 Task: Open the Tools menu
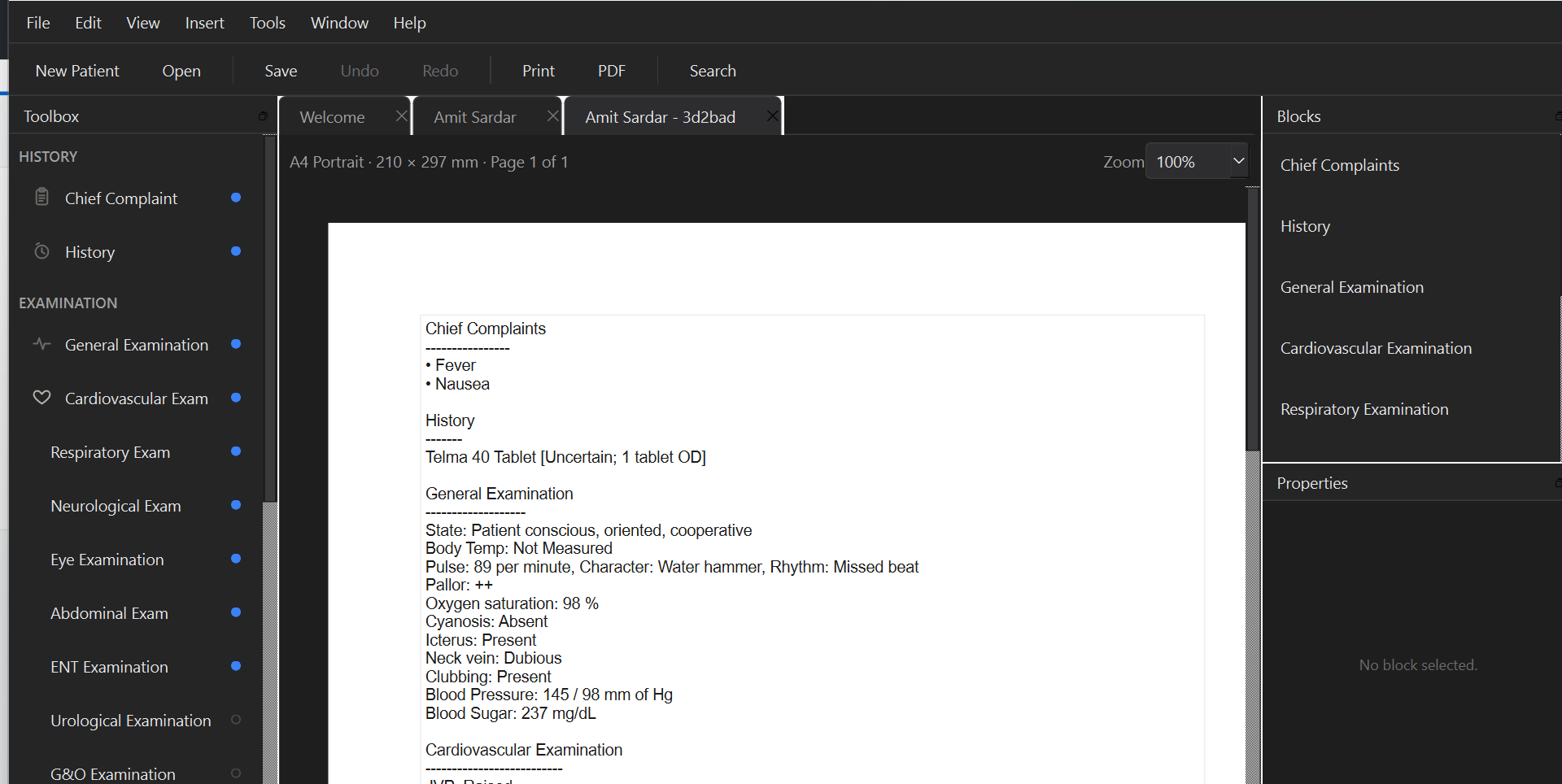pyautogui.click(x=267, y=23)
